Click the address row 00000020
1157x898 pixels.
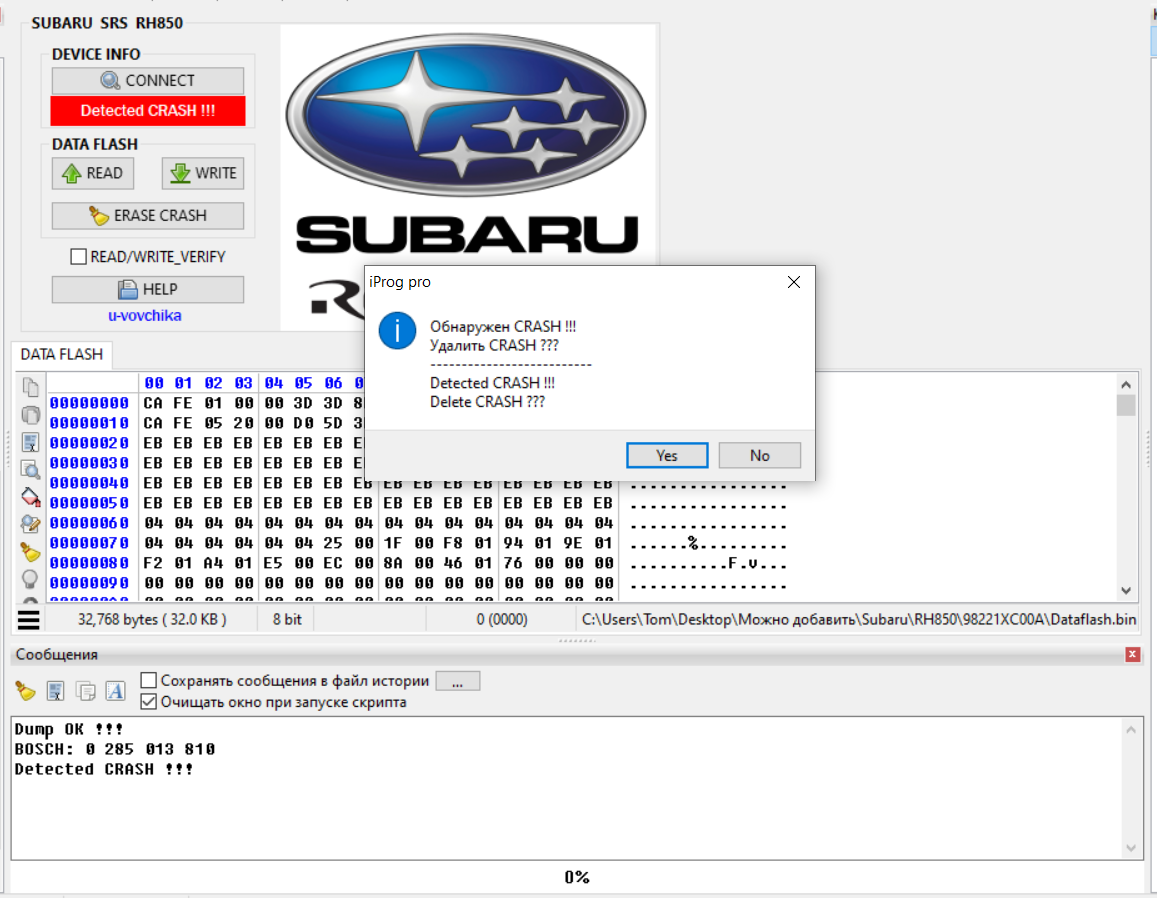[89, 443]
